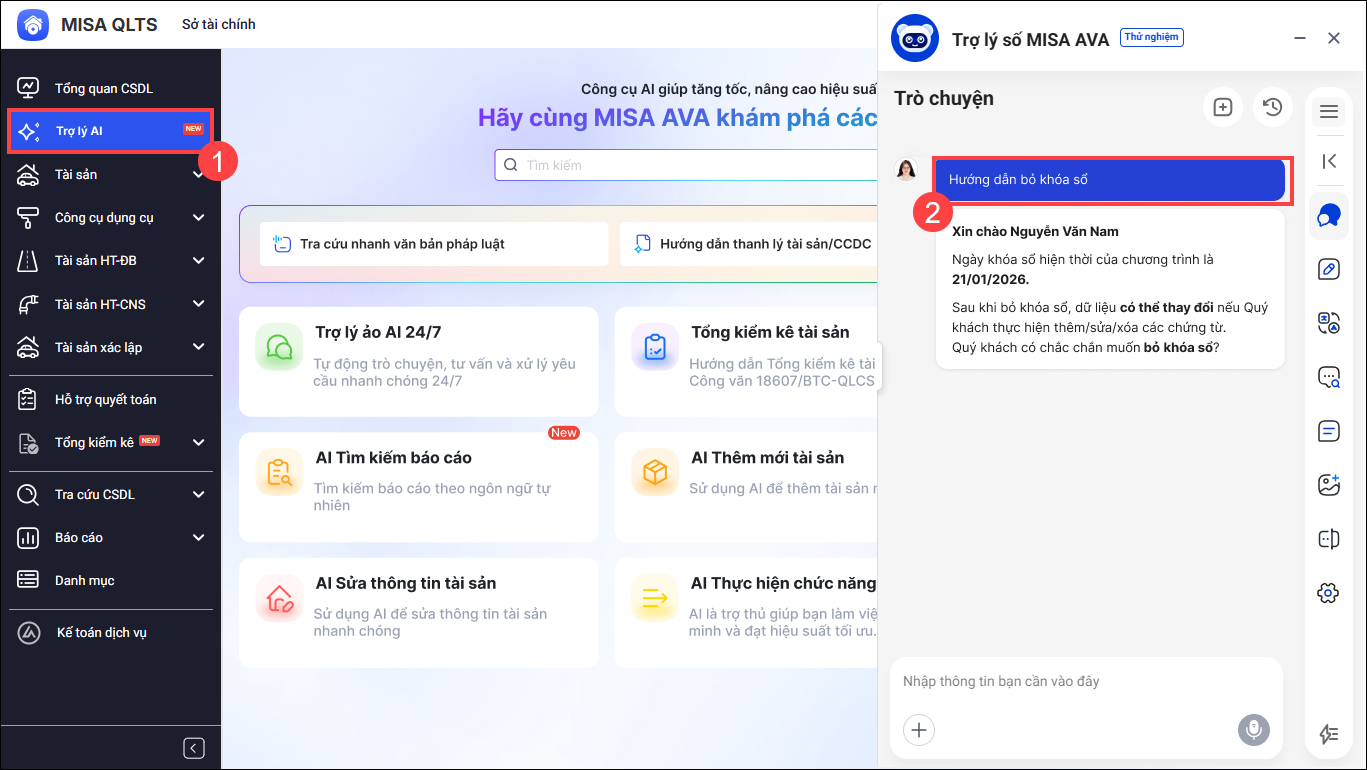Click the Báo cáo bar chart icon
The image size is (1367, 770).
[x=28, y=537]
